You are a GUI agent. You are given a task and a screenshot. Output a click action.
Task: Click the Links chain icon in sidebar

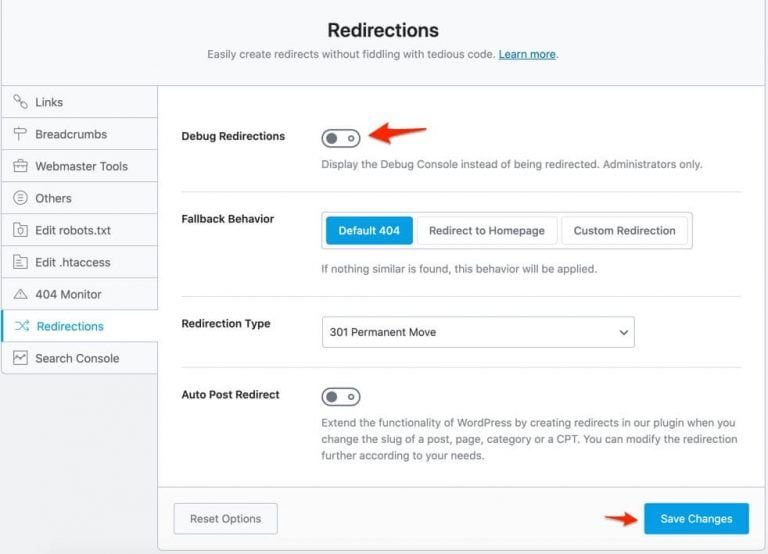(x=20, y=102)
